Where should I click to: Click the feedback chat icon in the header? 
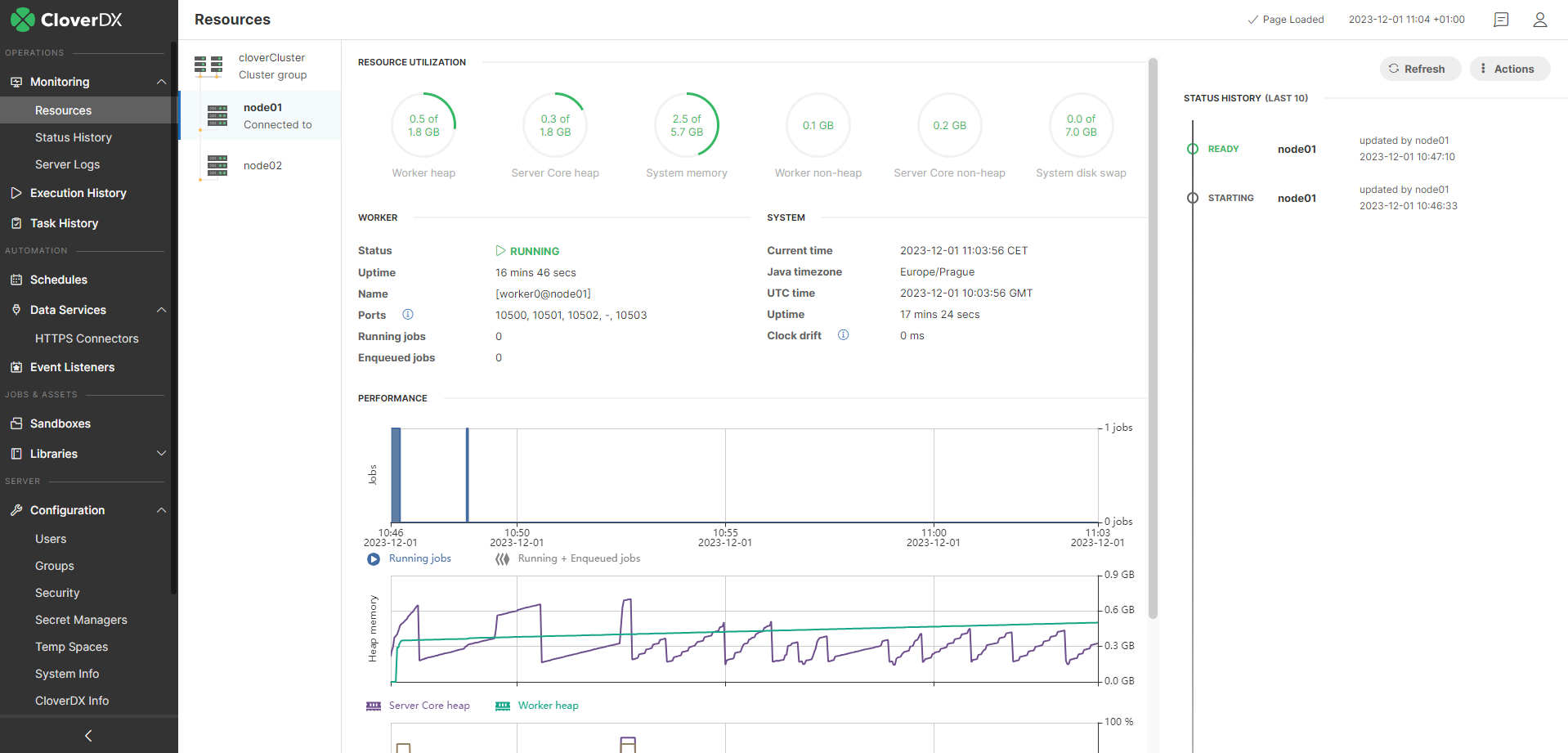coord(1501,19)
